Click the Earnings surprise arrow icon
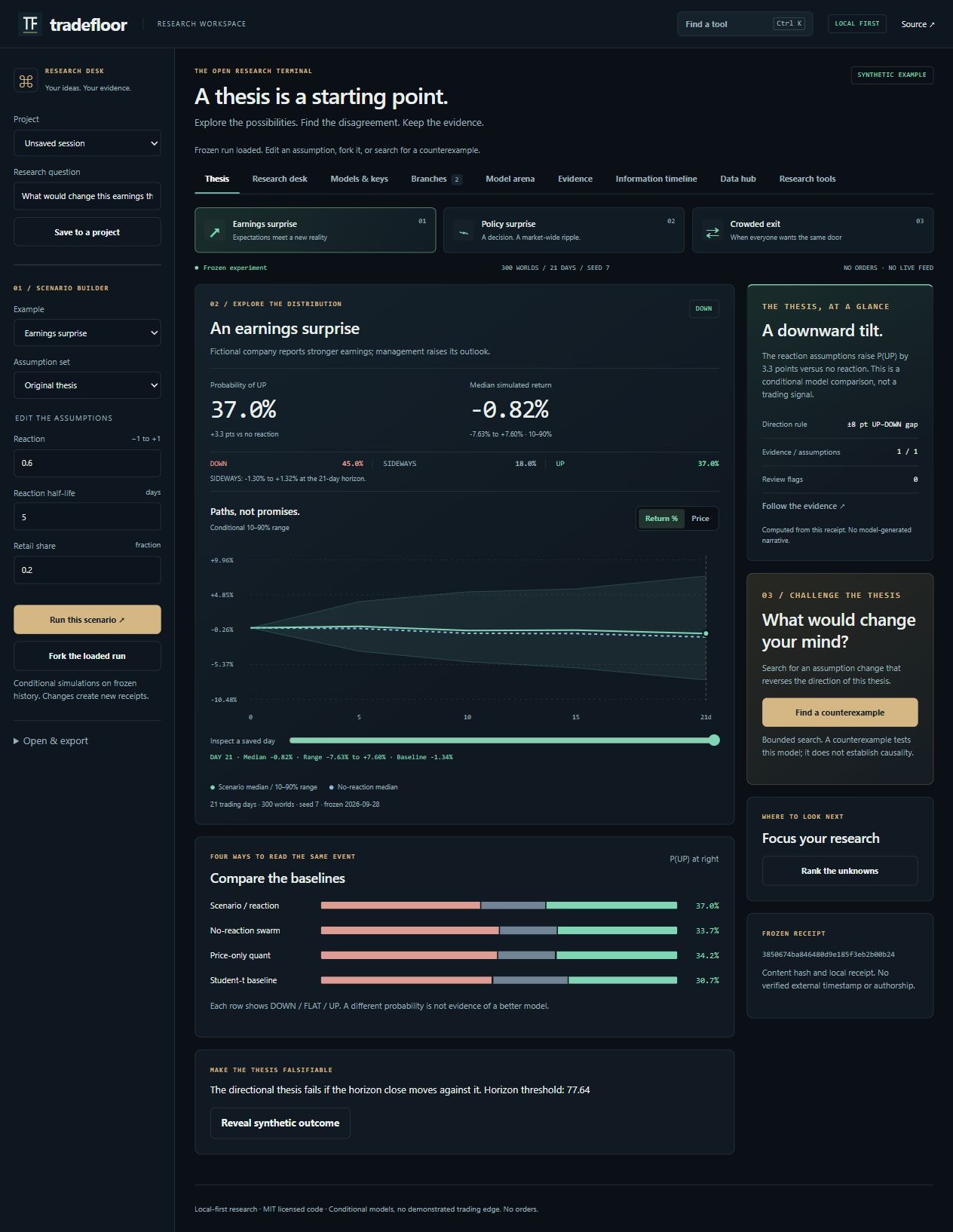This screenshot has height=1232, width=953. click(x=215, y=232)
